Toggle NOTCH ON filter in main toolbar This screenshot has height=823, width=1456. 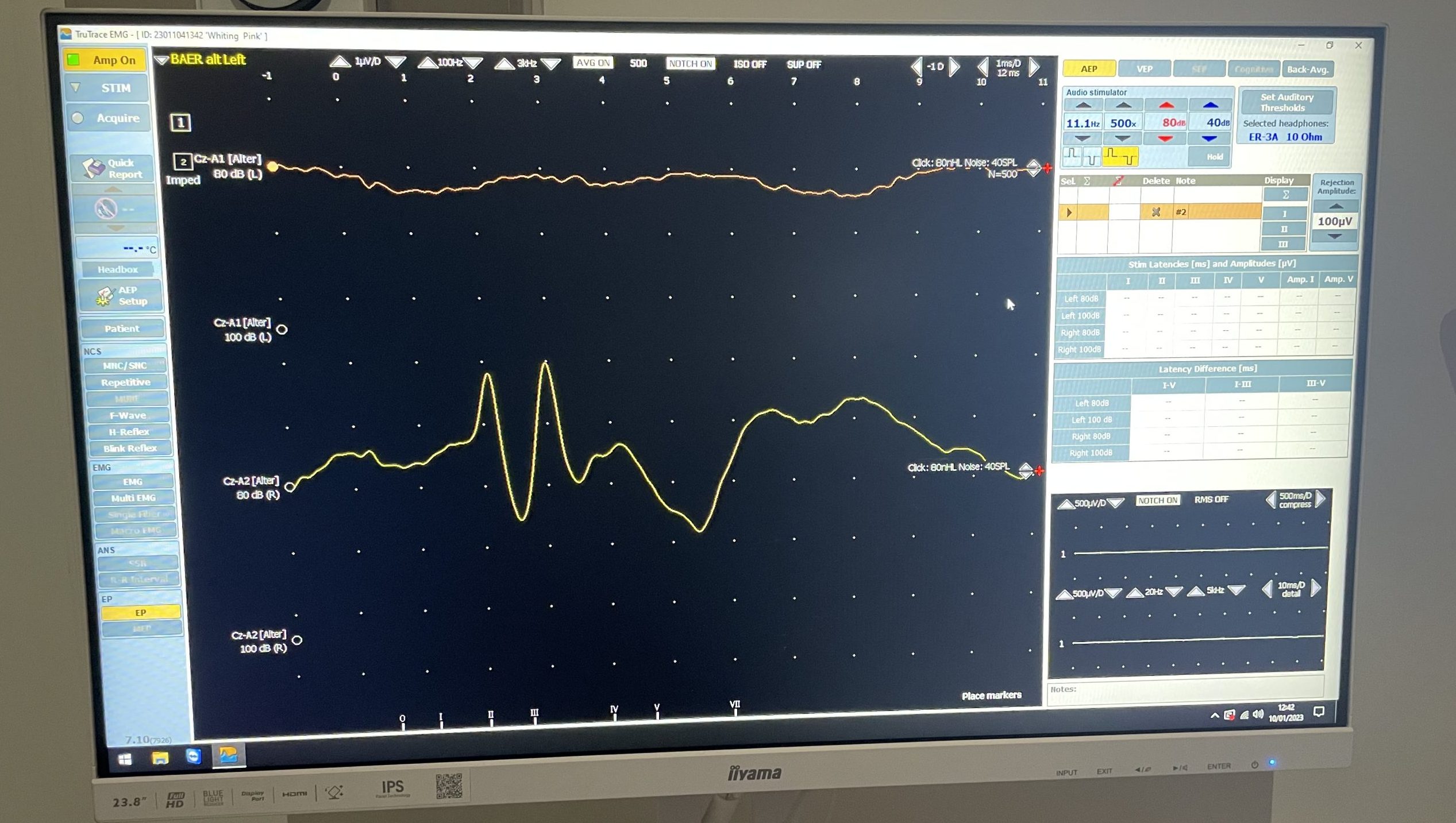(x=690, y=64)
